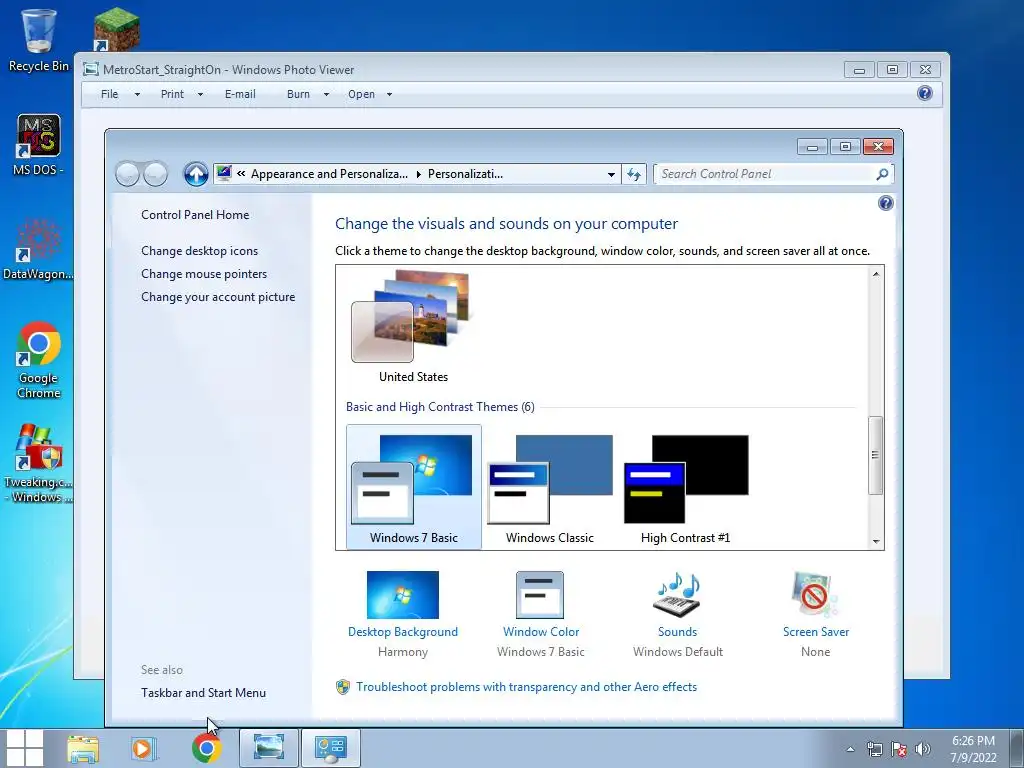Expand the File menu dropdown arrow
Screen dimensions: 1024x768
(x=137, y=94)
